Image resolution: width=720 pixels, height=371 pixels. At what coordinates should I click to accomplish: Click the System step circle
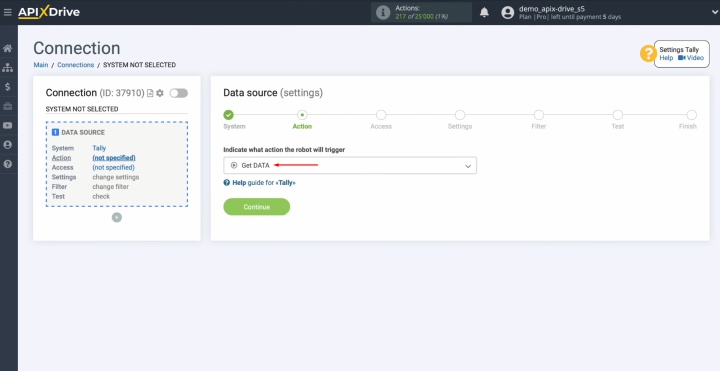(228, 115)
